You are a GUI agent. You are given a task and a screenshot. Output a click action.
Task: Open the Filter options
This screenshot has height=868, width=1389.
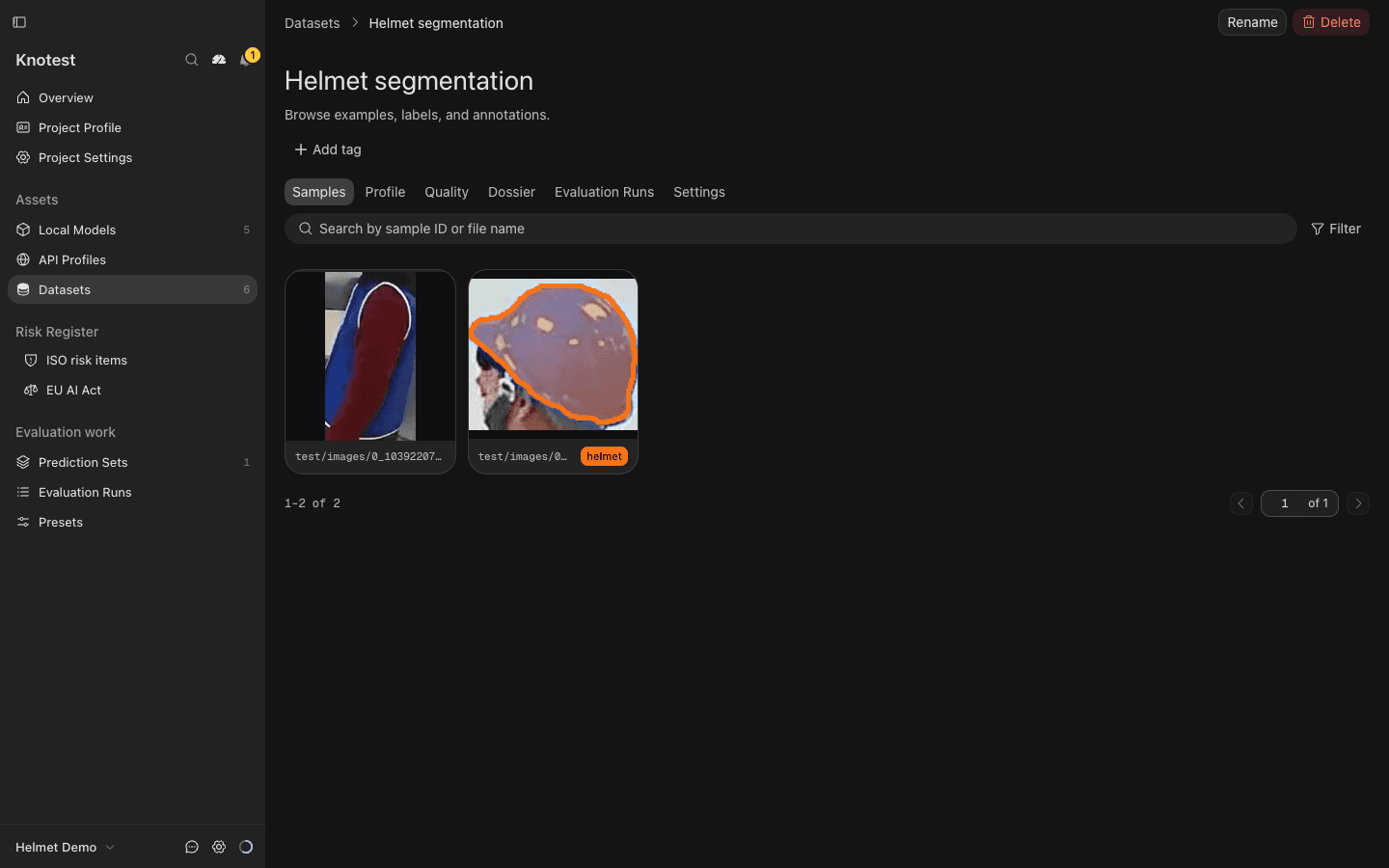1336,229
